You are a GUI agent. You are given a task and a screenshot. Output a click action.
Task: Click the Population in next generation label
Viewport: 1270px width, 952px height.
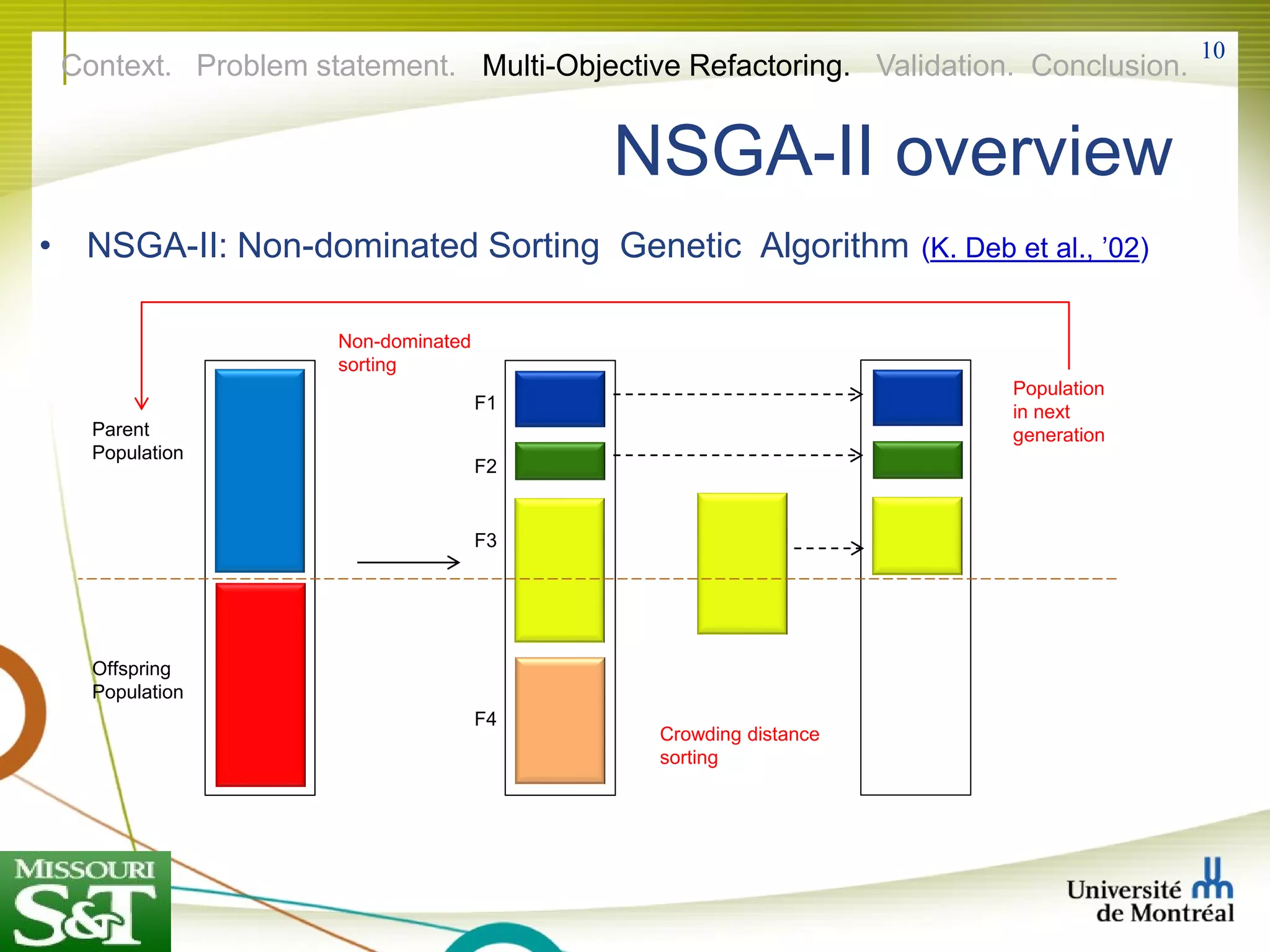click(x=1059, y=412)
